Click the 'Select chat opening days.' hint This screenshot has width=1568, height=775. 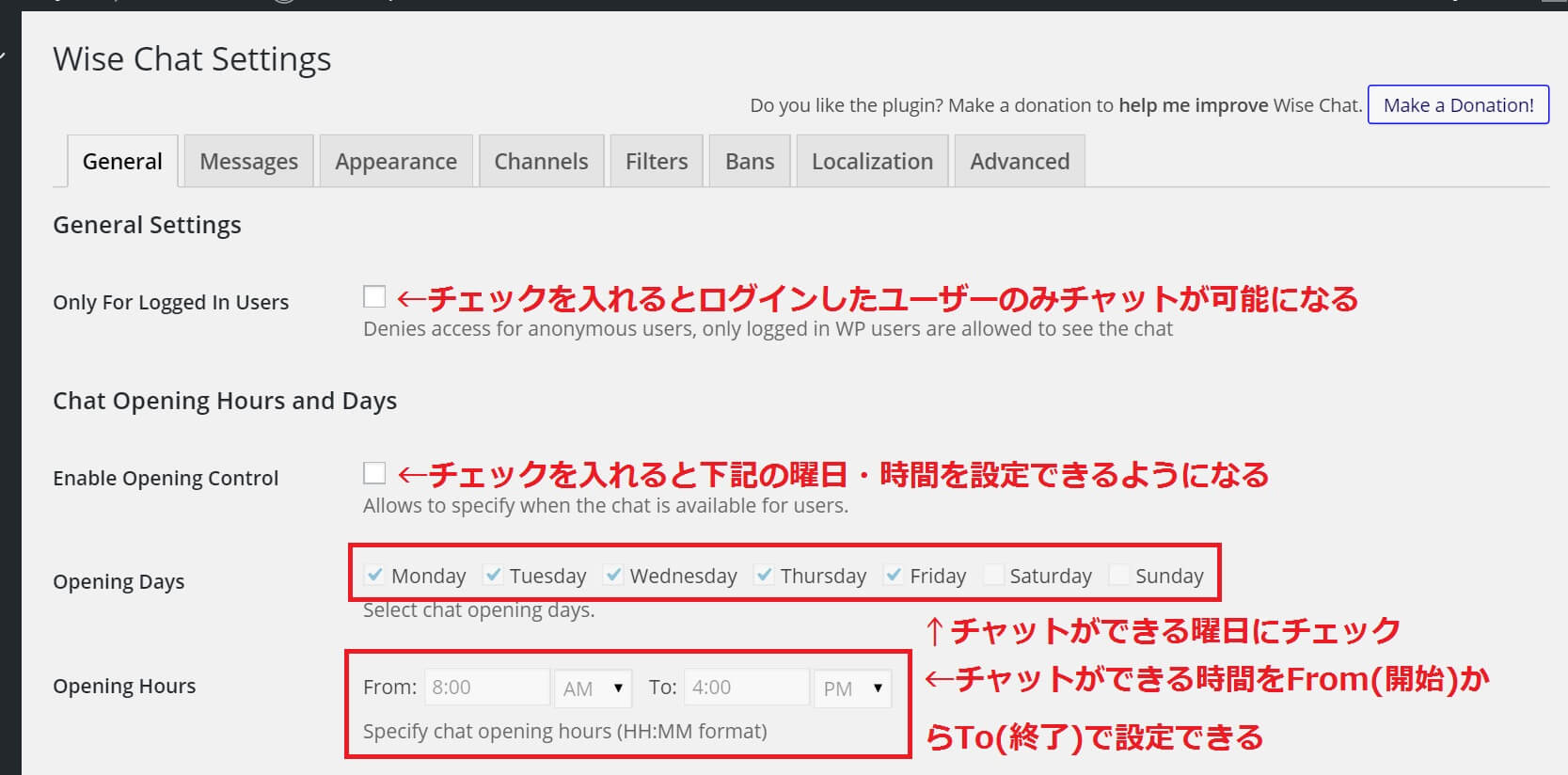tap(479, 610)
